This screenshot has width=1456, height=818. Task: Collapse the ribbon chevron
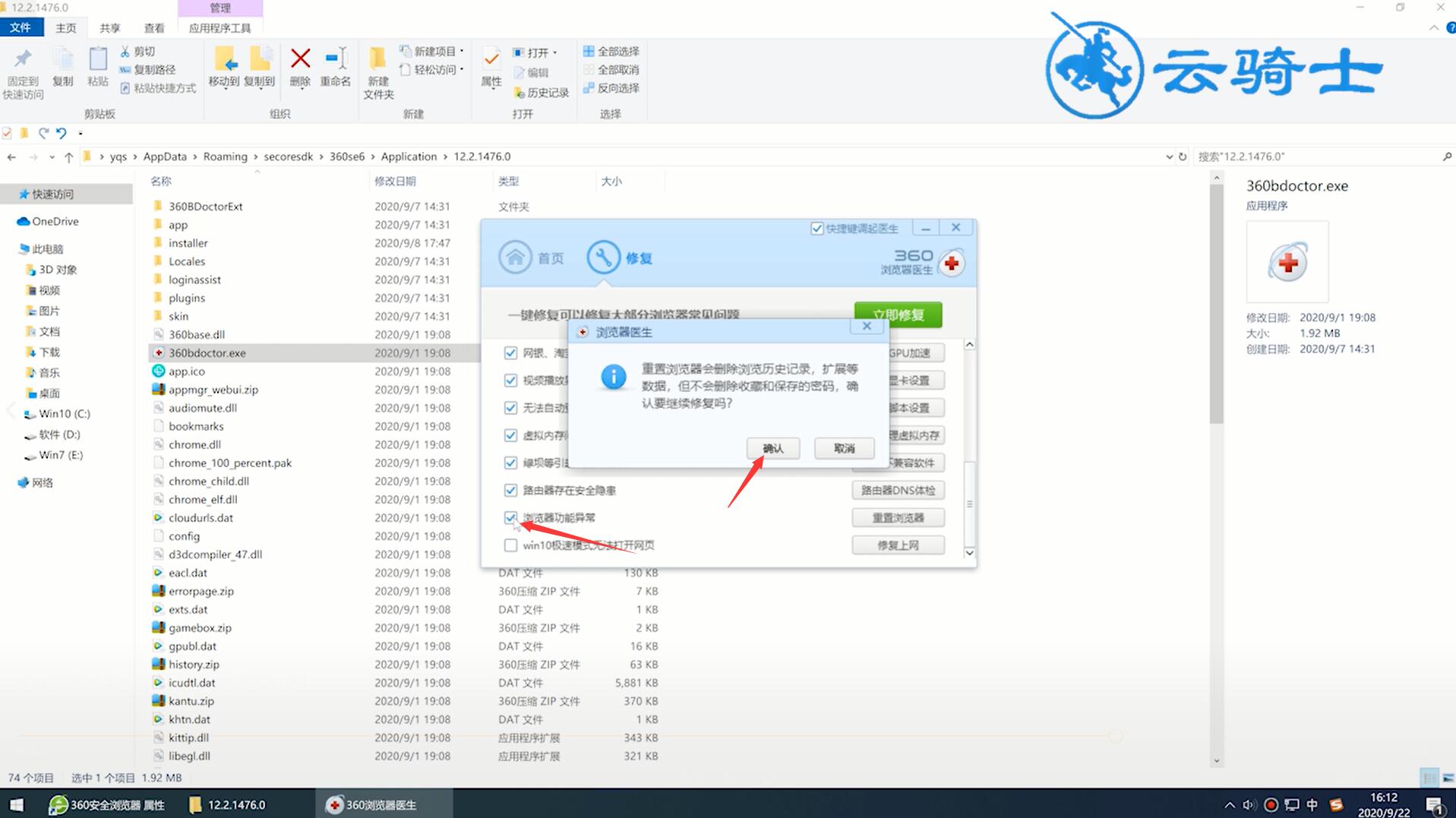(1434, 27)
